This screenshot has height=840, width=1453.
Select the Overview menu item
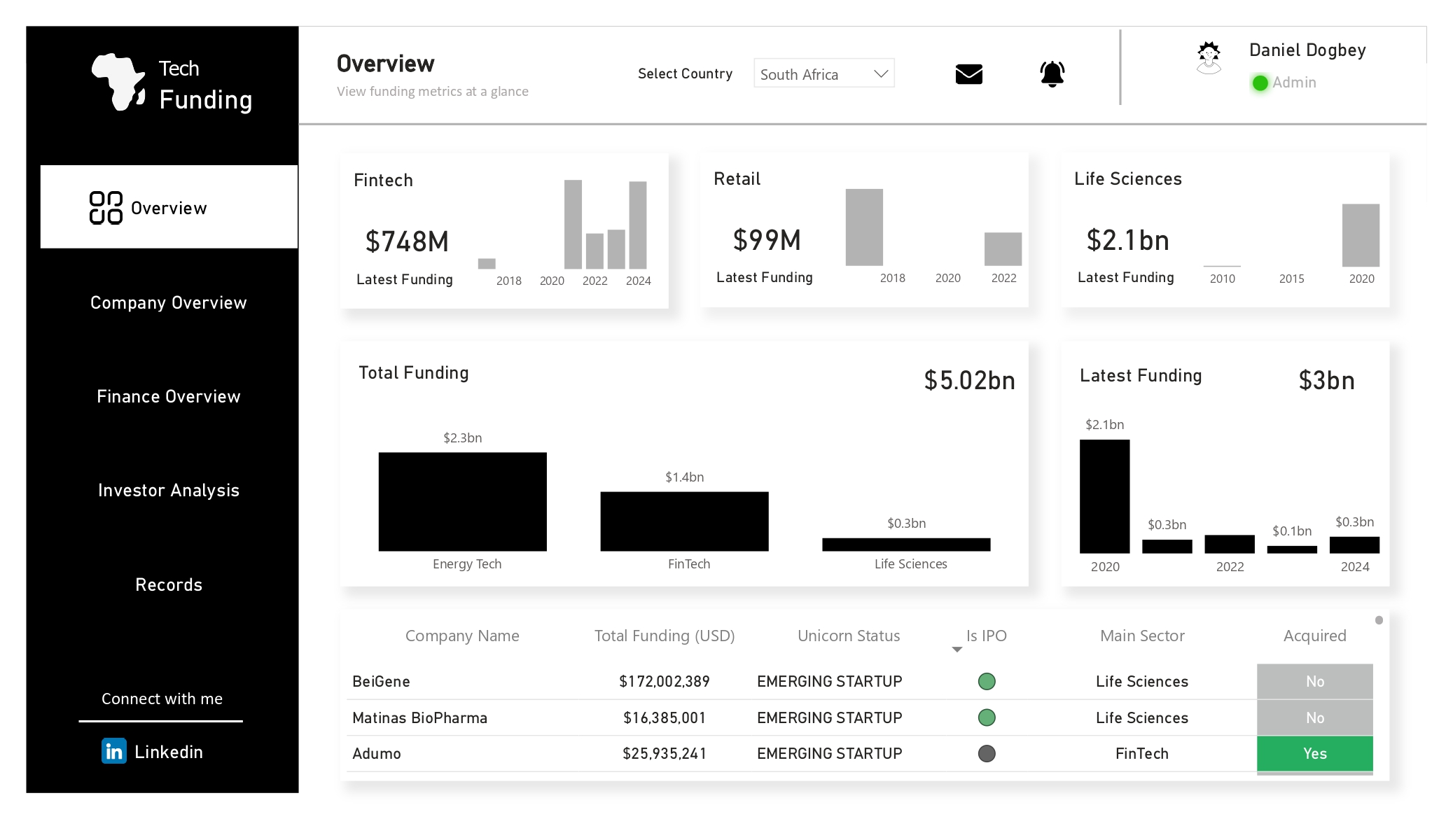click(169, 207)
